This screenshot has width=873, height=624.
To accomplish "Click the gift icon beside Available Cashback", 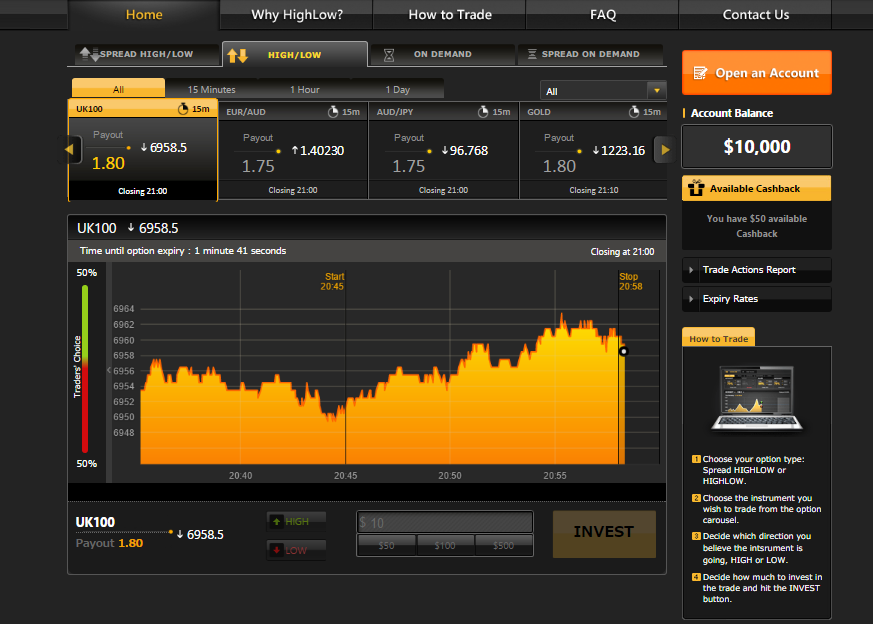I will (696, 188).
